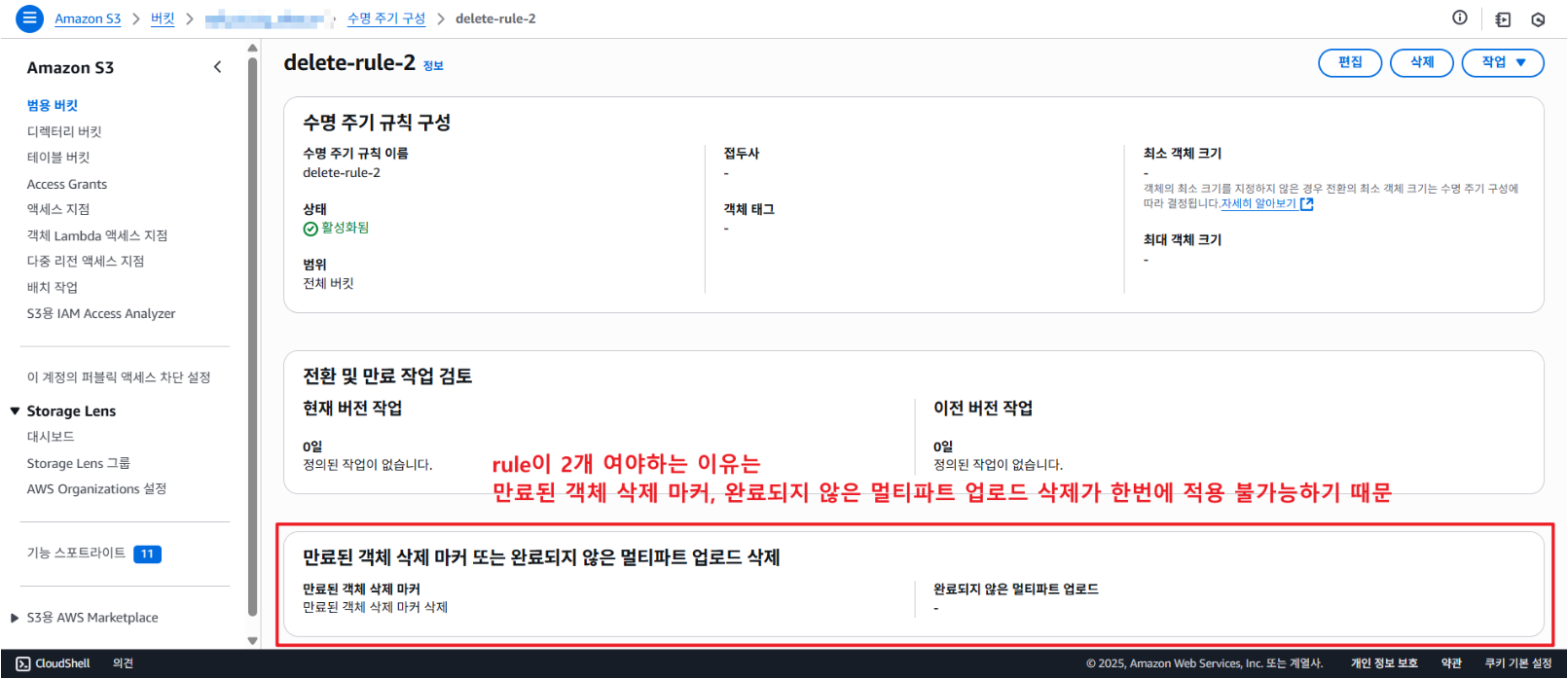Viewport: 1568px width, 679px height.
Task: Click the panel toggle icon in top bar
Action: coord(1503,19)
